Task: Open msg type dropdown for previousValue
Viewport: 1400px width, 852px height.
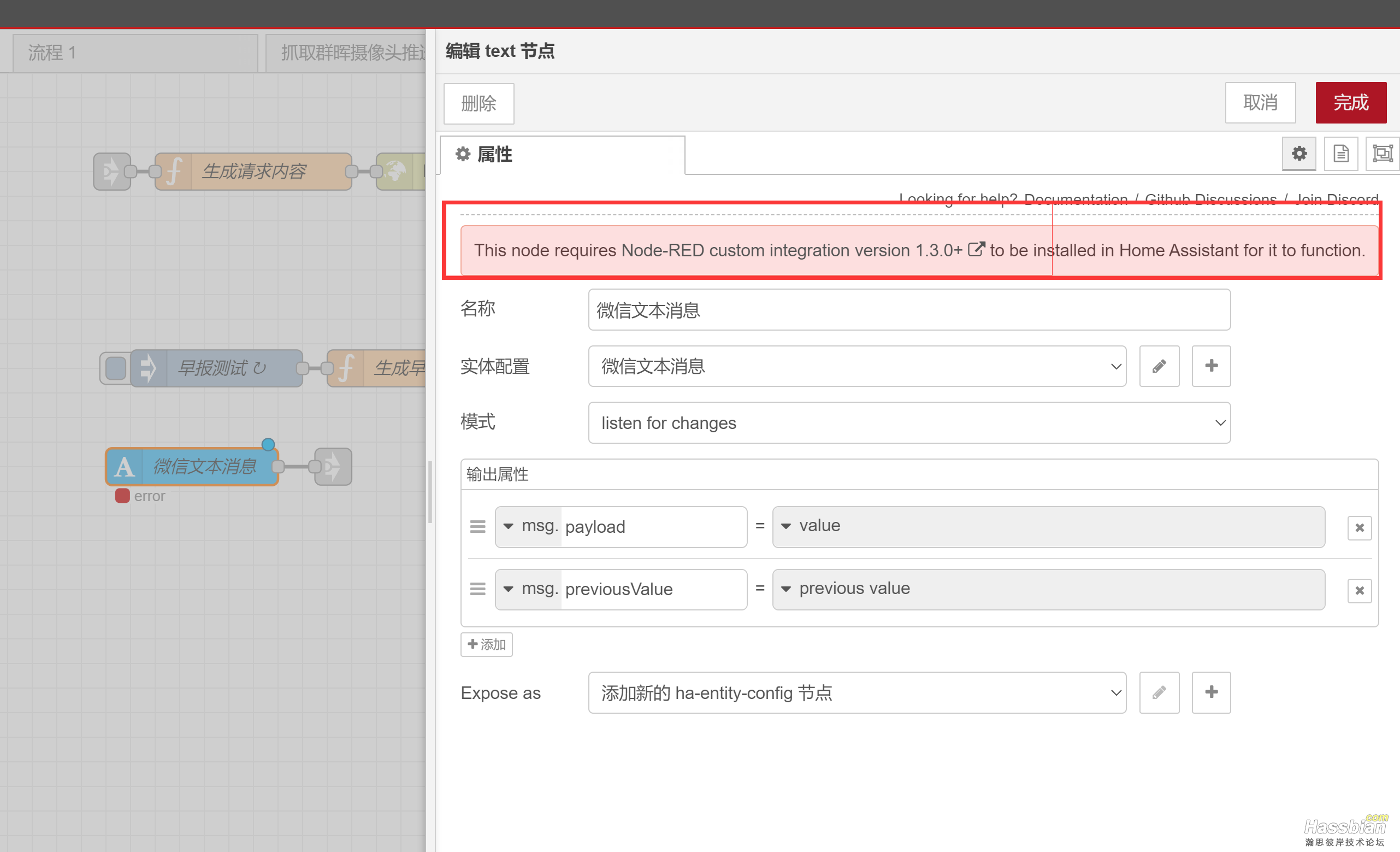Action: pyautogui.click(x=528, y=589)
